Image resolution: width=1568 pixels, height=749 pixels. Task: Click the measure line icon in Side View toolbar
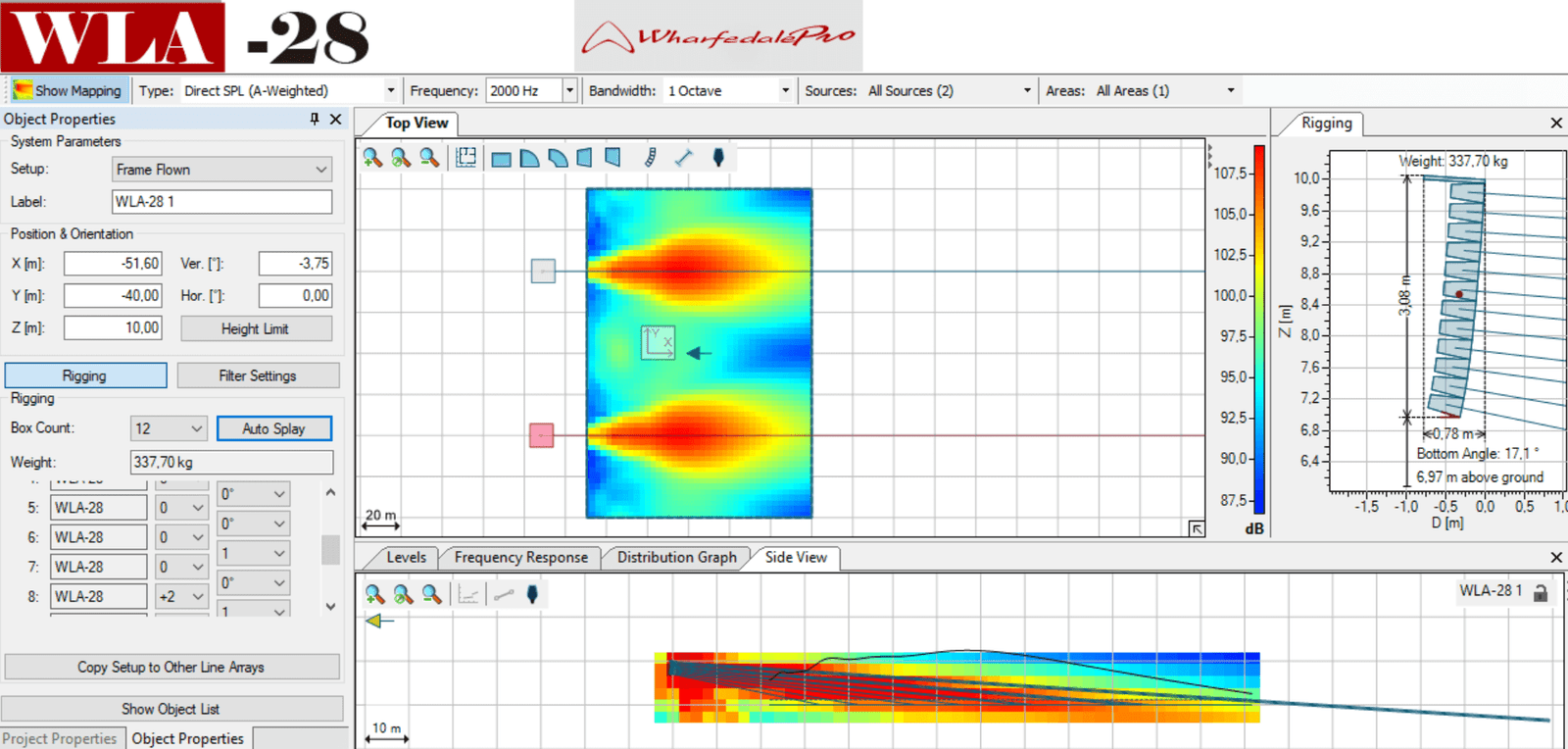pyautogui.click(x=504, y=594)
